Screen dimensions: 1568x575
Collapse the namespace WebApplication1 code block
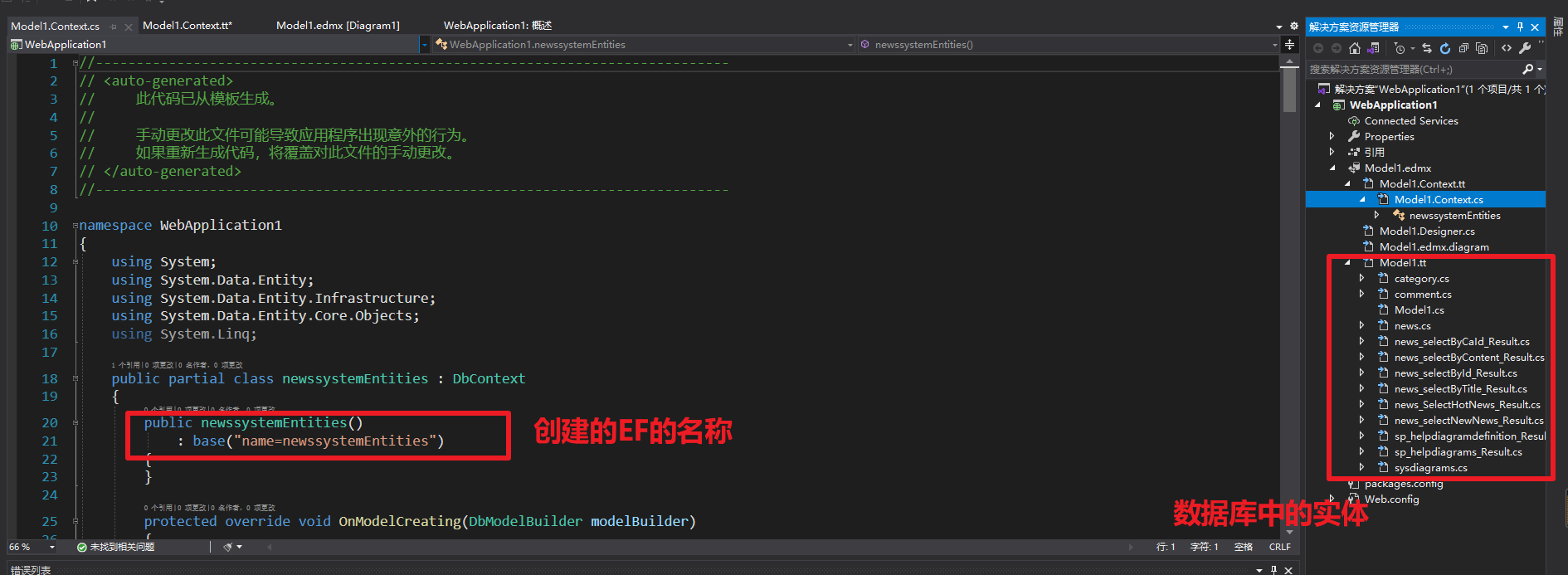pyautogui.click(x=75, y=226)
